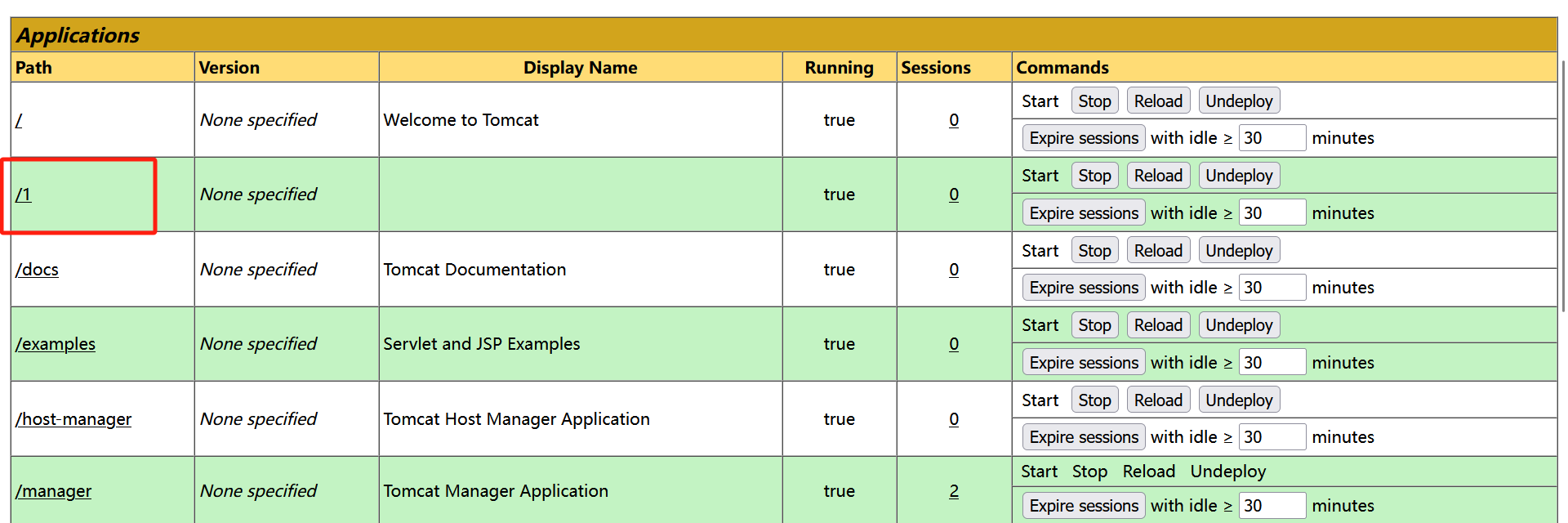Stop the /1 application
This screenshot has height=523, width=1568.
click(1094, 176)
